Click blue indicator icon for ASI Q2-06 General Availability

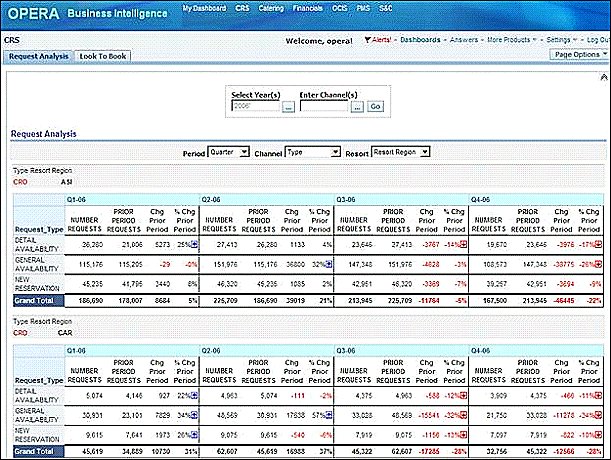(328, 264)
